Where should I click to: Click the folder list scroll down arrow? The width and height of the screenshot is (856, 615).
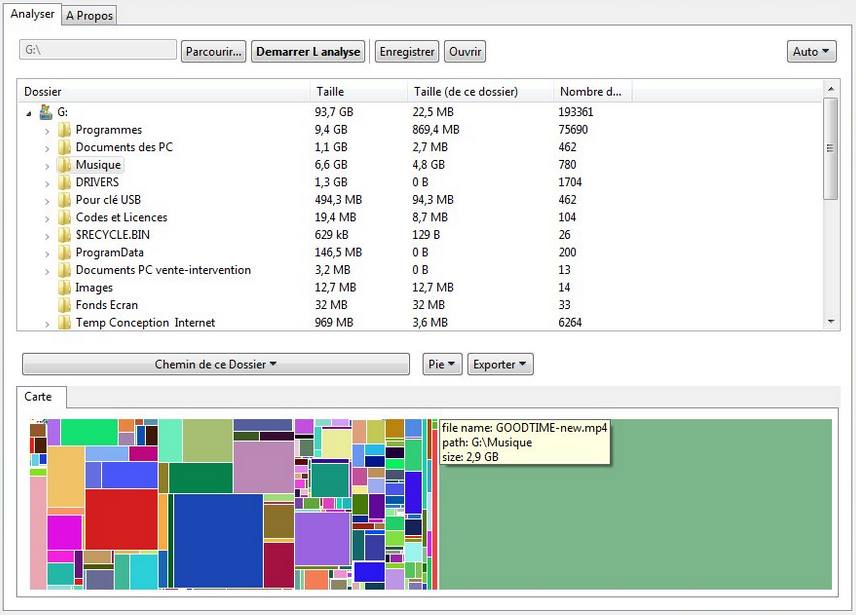pos(830,322)
